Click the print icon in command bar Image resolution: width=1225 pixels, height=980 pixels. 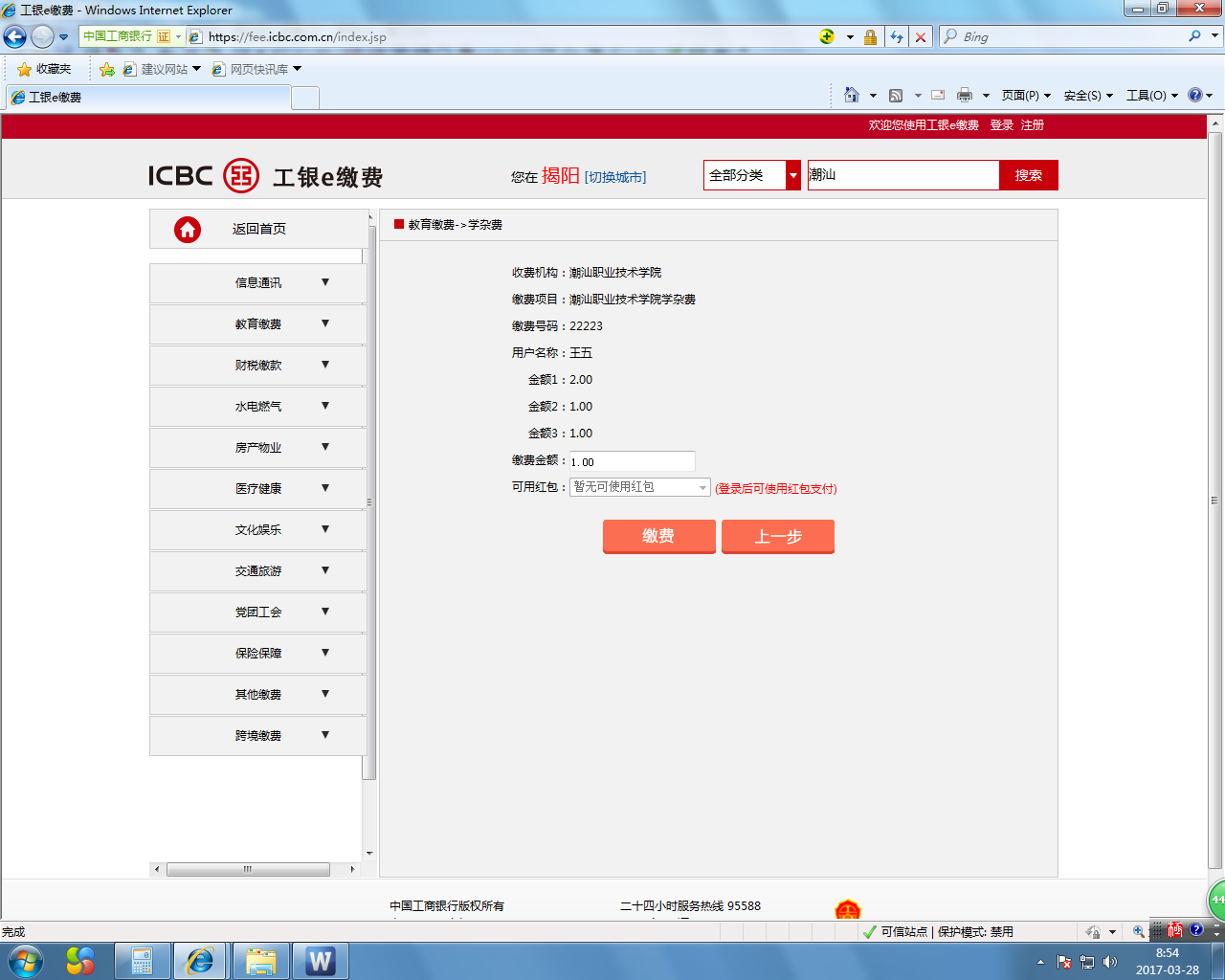[x=965, y=95]
